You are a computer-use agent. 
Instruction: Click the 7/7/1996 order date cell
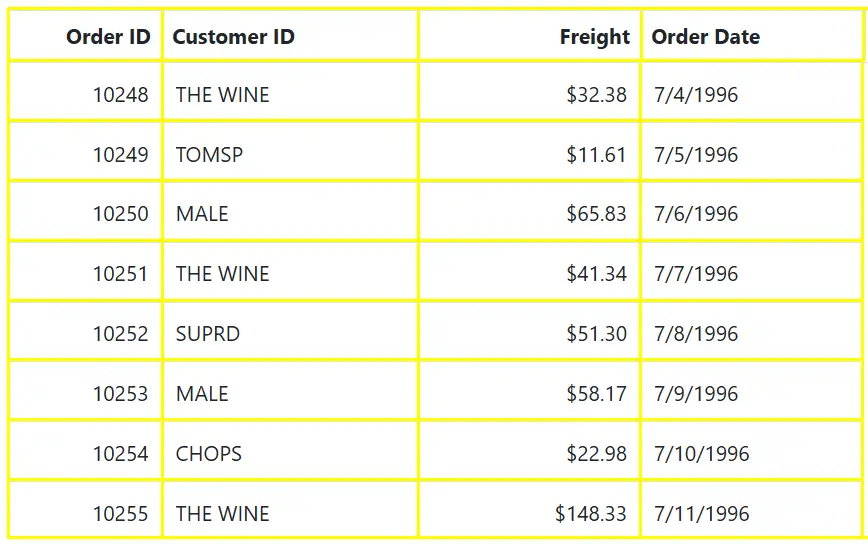[x=696, y=274]
